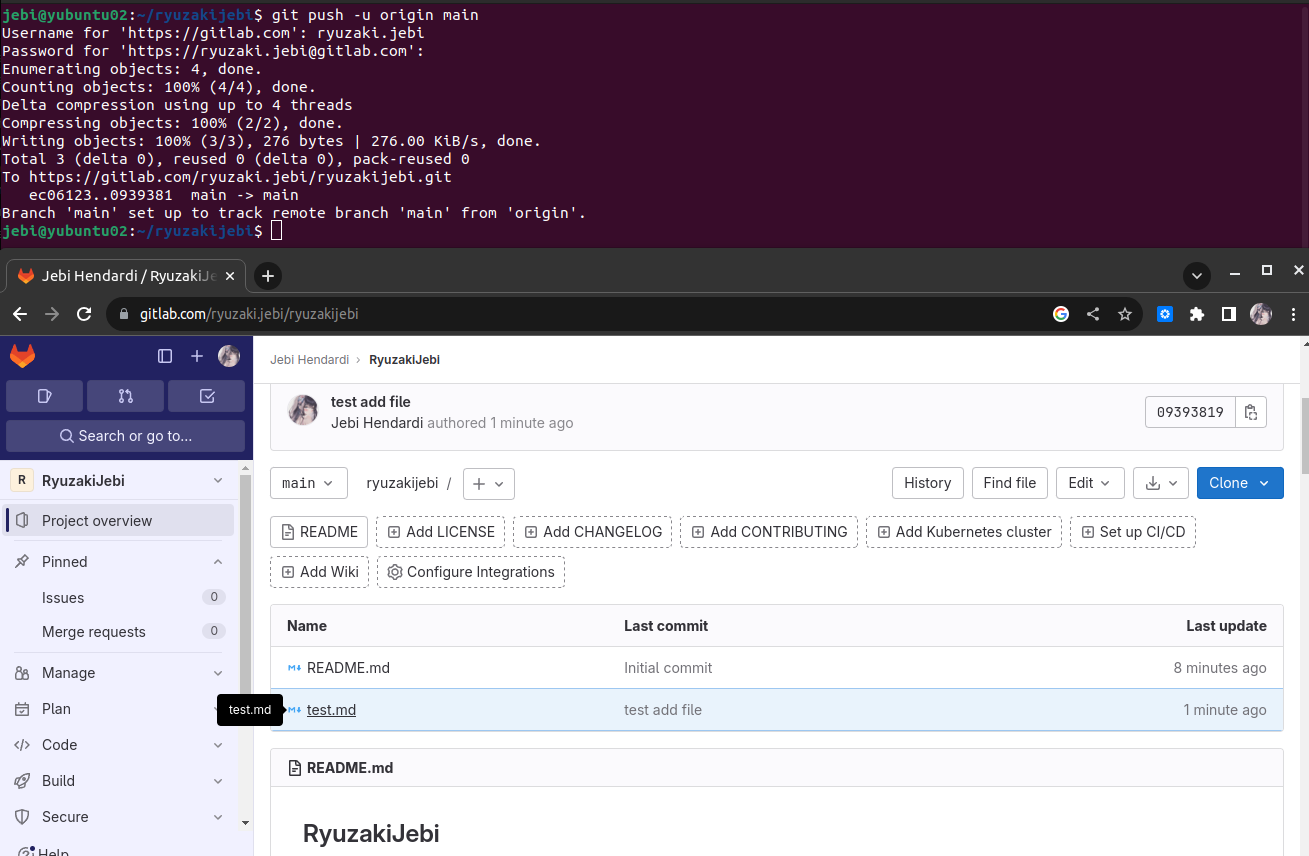
Task: Open the Extensions puzzle icon
Action: (x=1197, y=314)
